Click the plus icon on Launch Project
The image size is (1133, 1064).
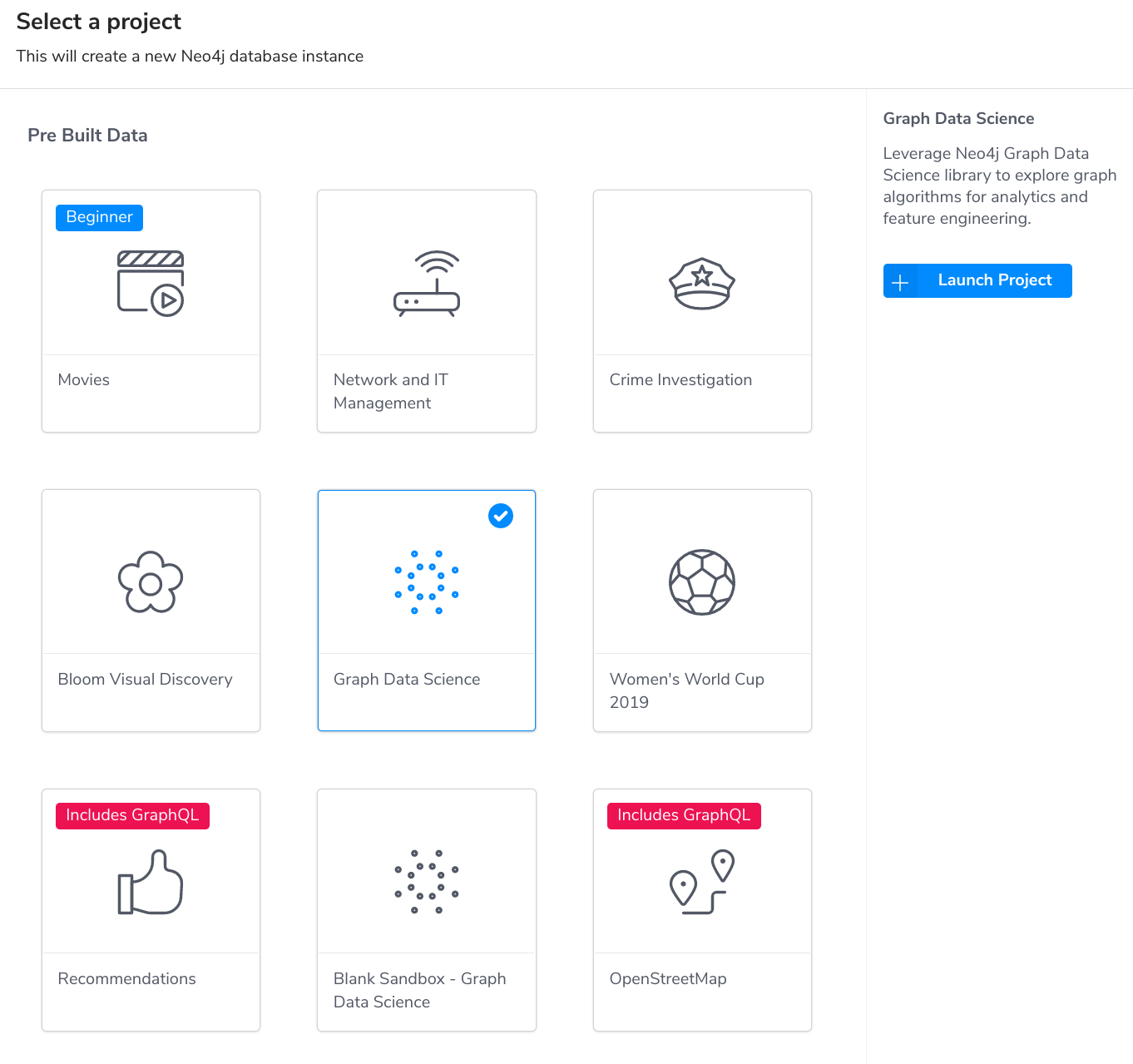pyautogui.click(x=900, y=281)
